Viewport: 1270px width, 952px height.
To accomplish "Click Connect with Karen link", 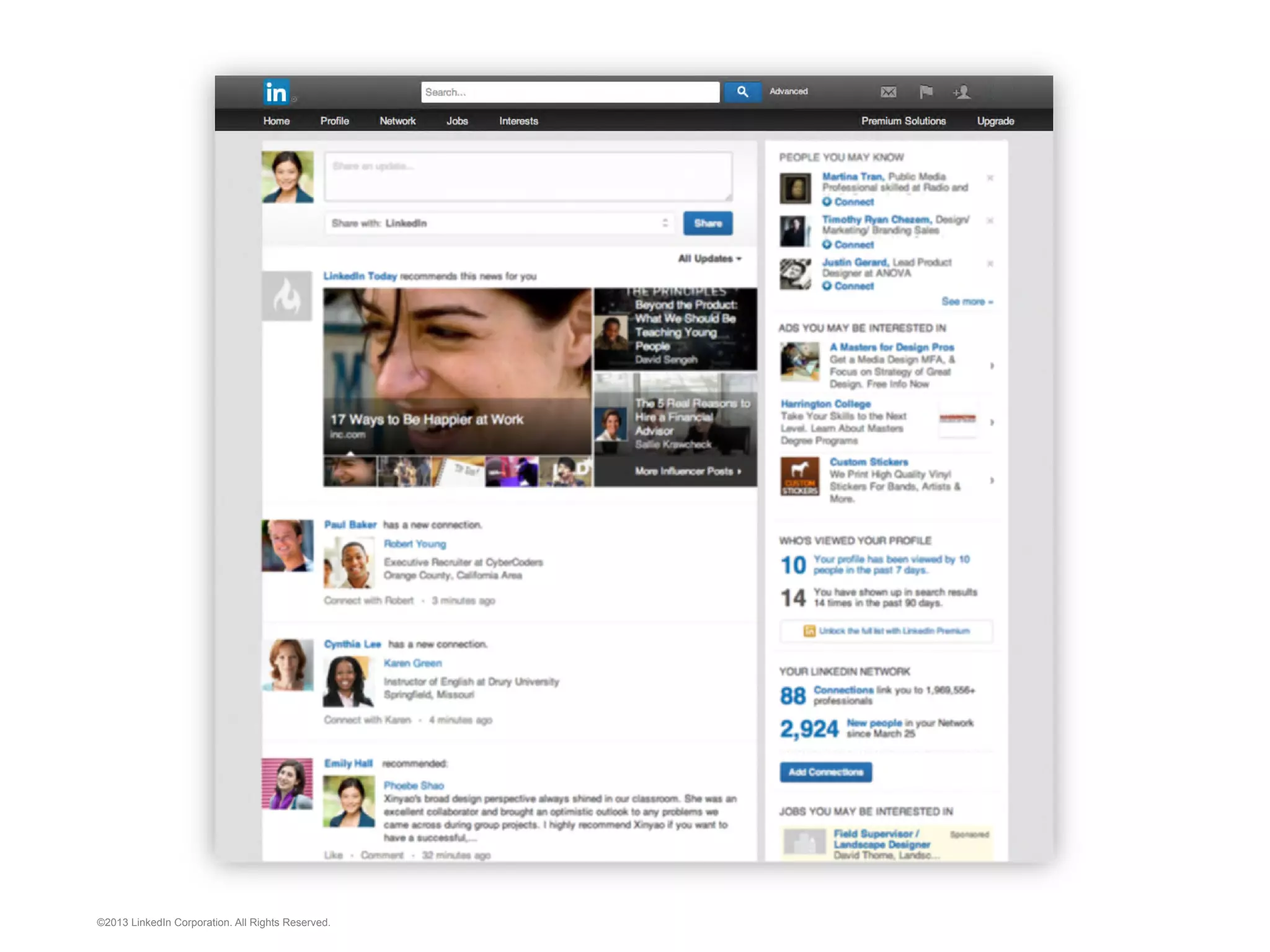I will pos(367,720).
